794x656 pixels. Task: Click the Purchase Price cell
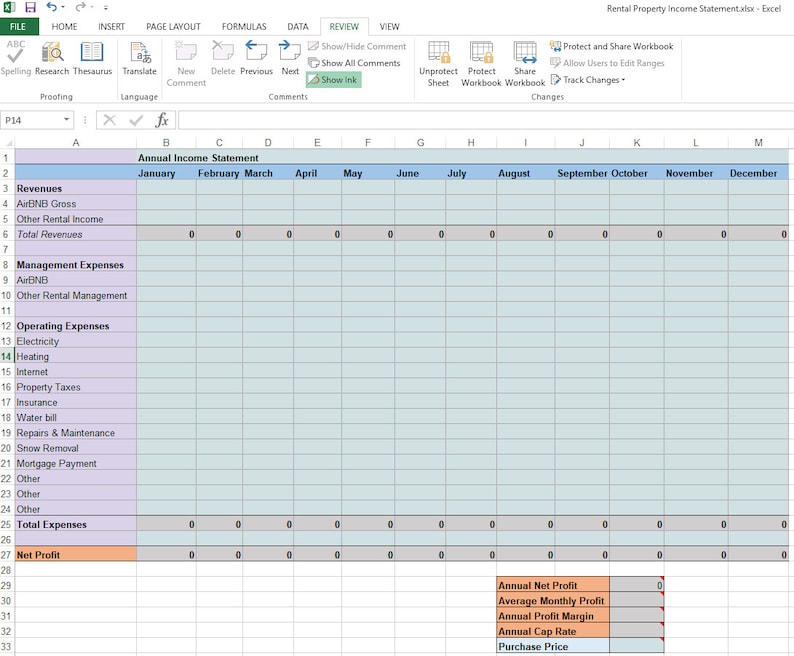pyautogui.click(x=553, y=646)
